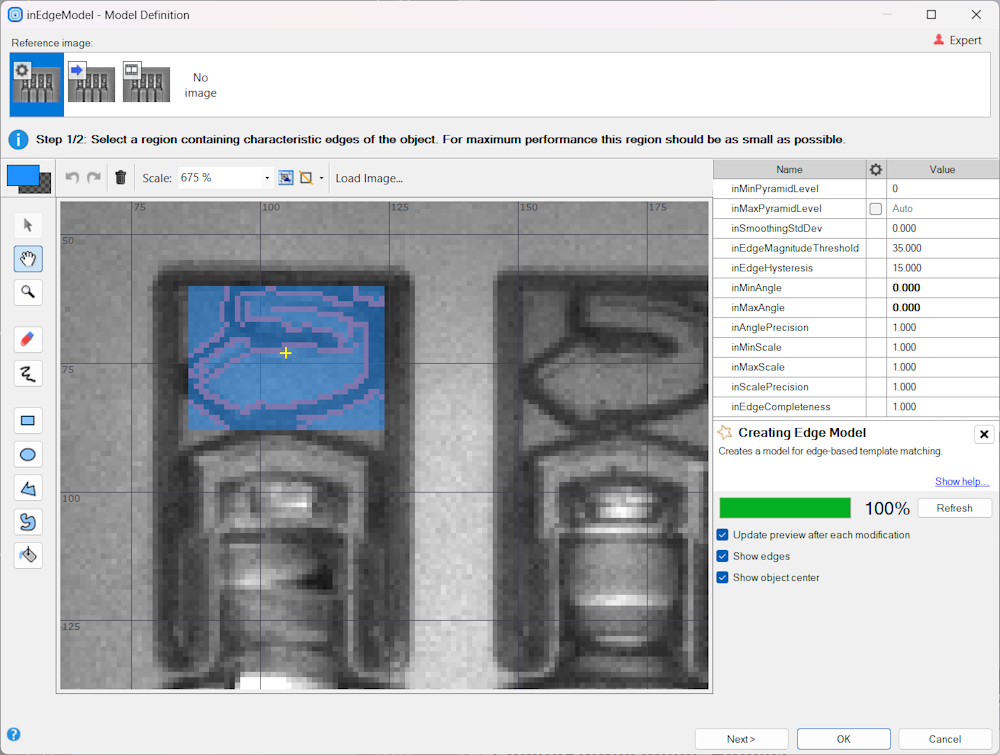Open the Show help... link

(961, 482)
